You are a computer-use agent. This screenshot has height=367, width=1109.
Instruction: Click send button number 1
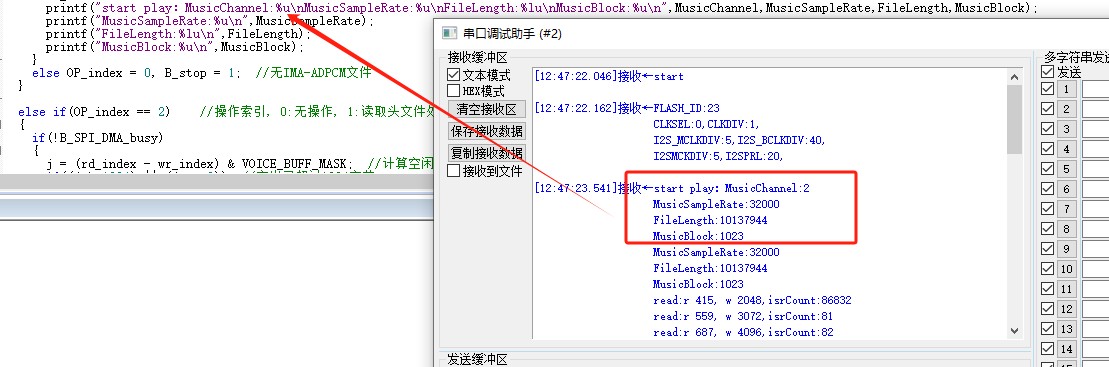click(1067, 89)
